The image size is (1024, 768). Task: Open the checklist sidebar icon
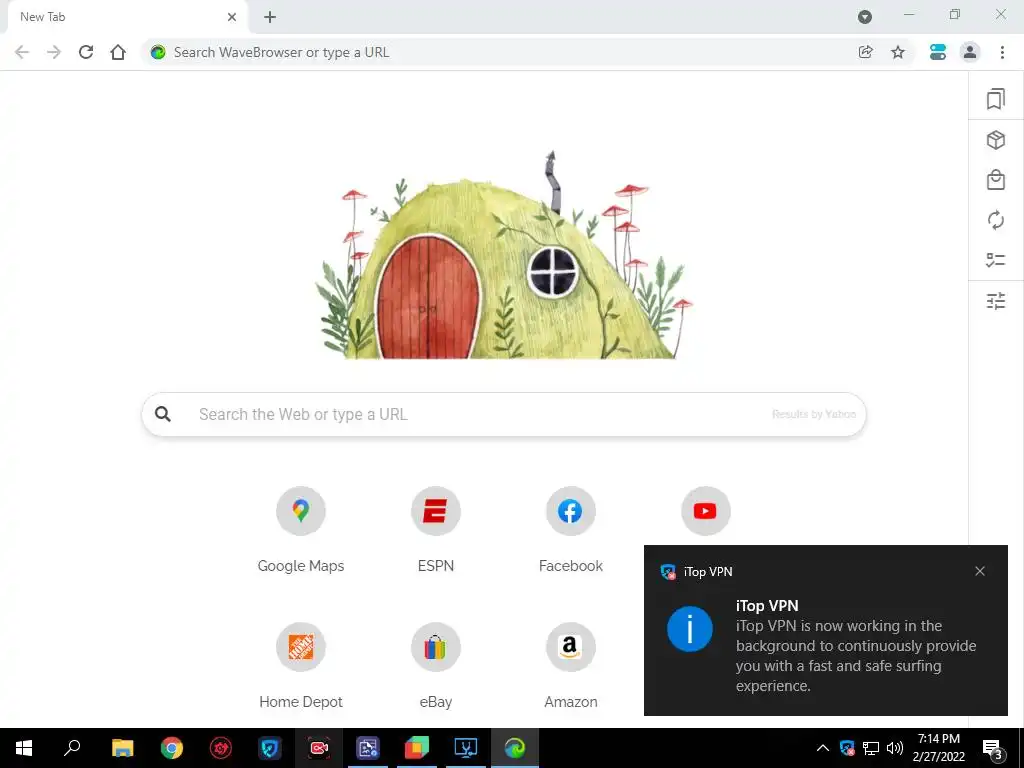click(995, 260)
